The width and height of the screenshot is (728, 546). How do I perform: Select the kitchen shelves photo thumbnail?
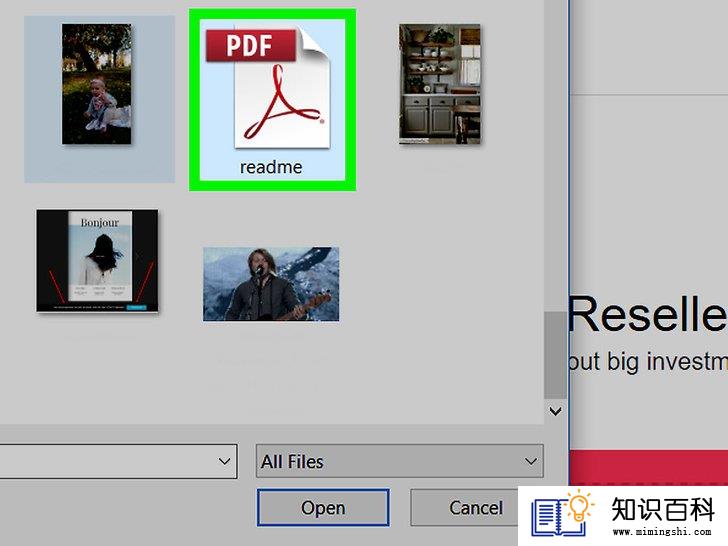click(x=440, y=84)
